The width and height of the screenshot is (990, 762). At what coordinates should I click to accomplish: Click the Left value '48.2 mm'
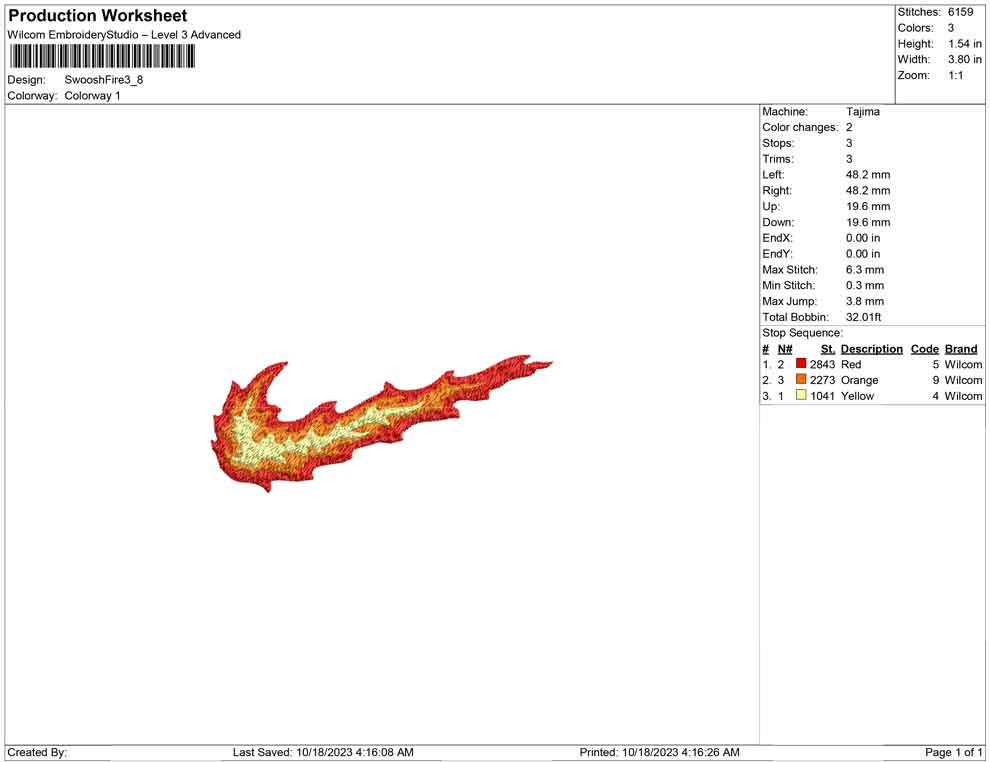868,175
